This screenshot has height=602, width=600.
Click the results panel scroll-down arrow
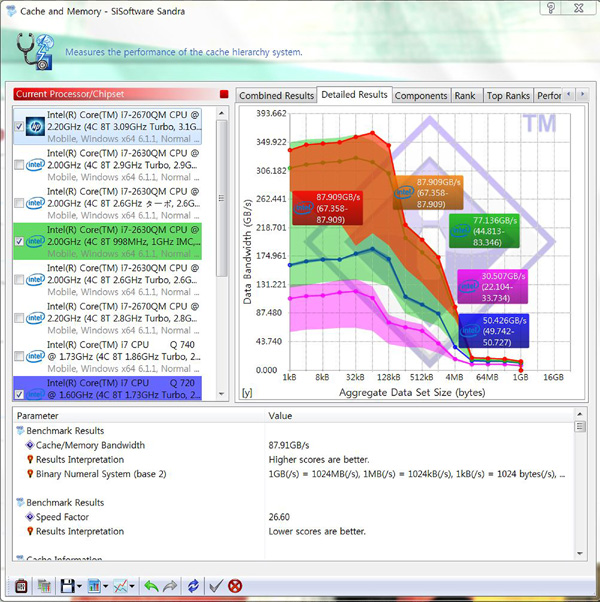[580, 553]
